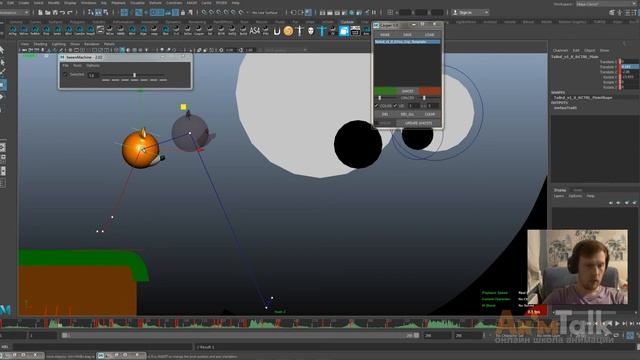Open the Constrain menu

pyautogui.click(x=174, y=3)
